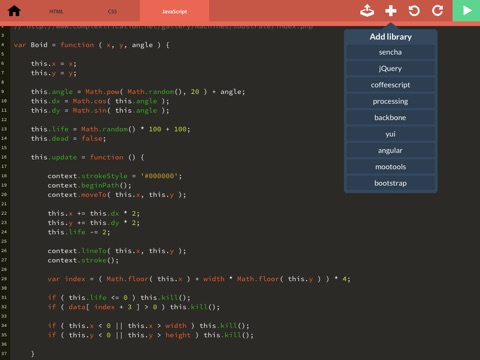This screenshot has height=360, width=480.
Task: Add the jQuery library
Action: (390, 69)
